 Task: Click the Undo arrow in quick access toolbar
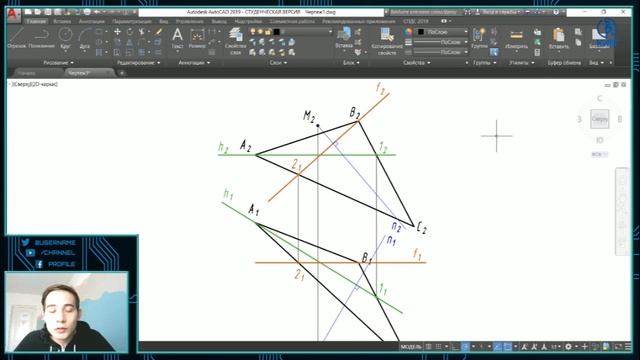96,12
